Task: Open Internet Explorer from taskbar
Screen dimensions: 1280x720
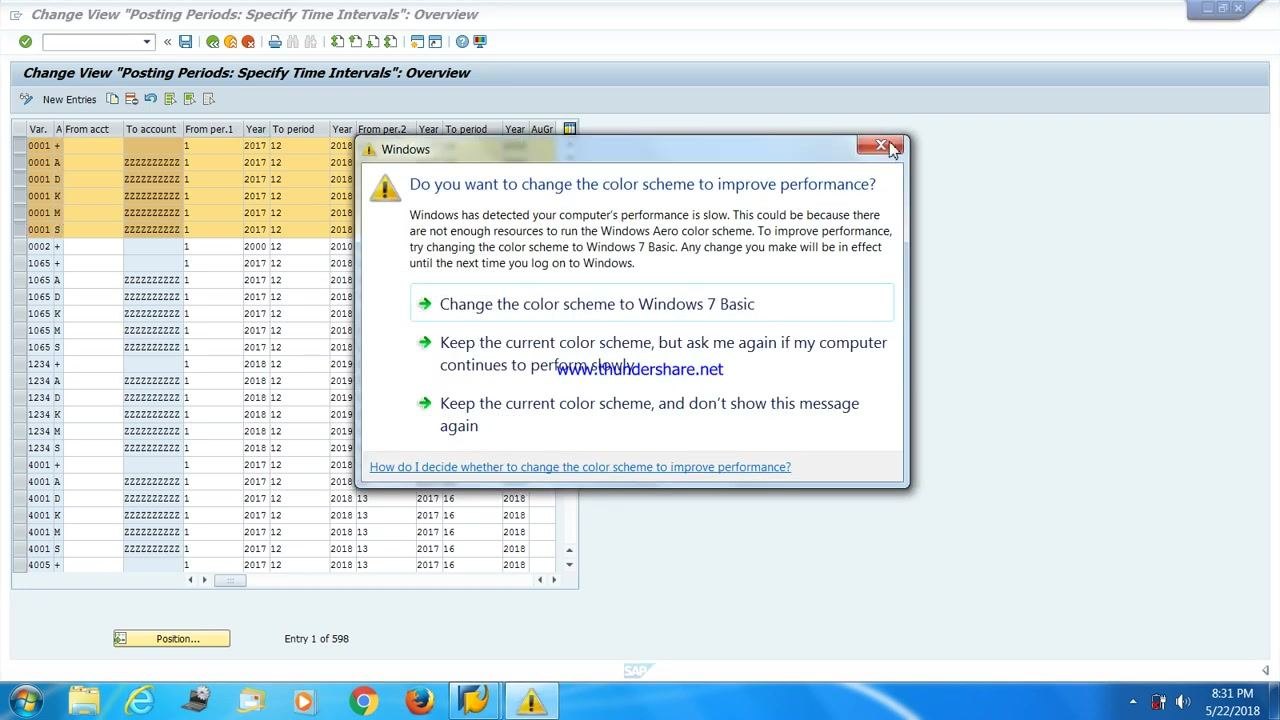Action: tap(139, 701)
